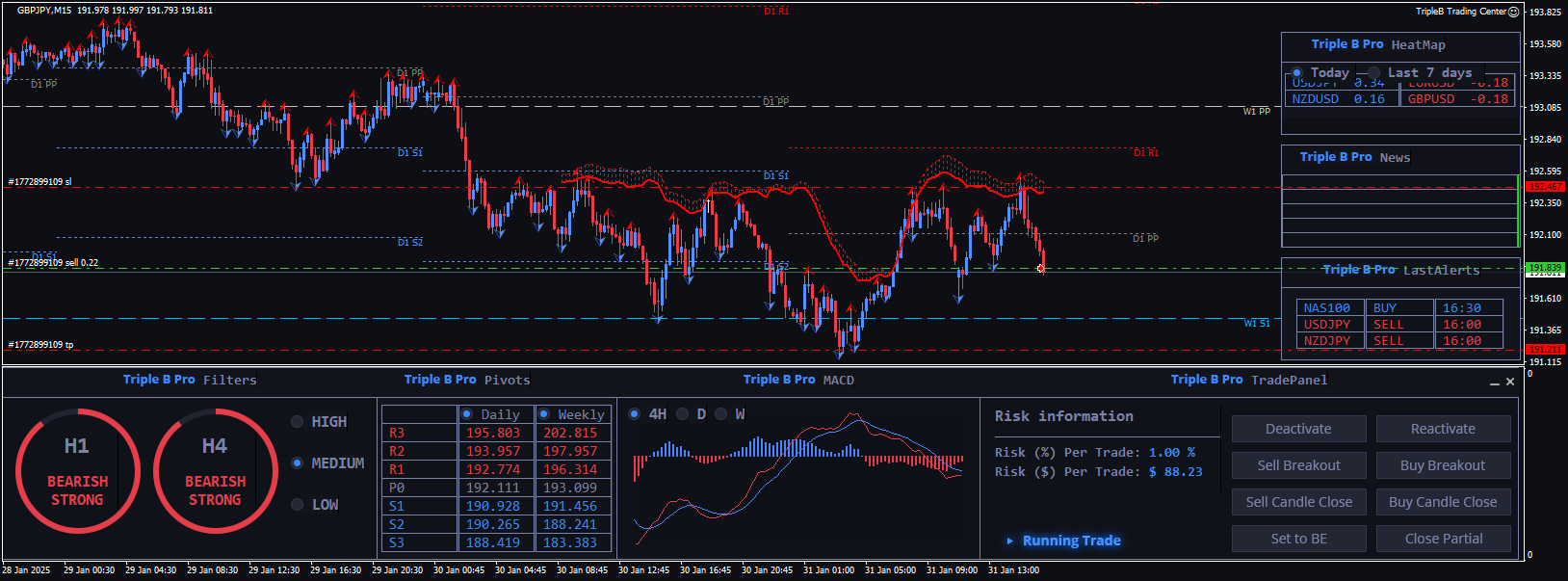
Task: Click the Running Trade arrow icon
Action: [x=1009, y=541]
